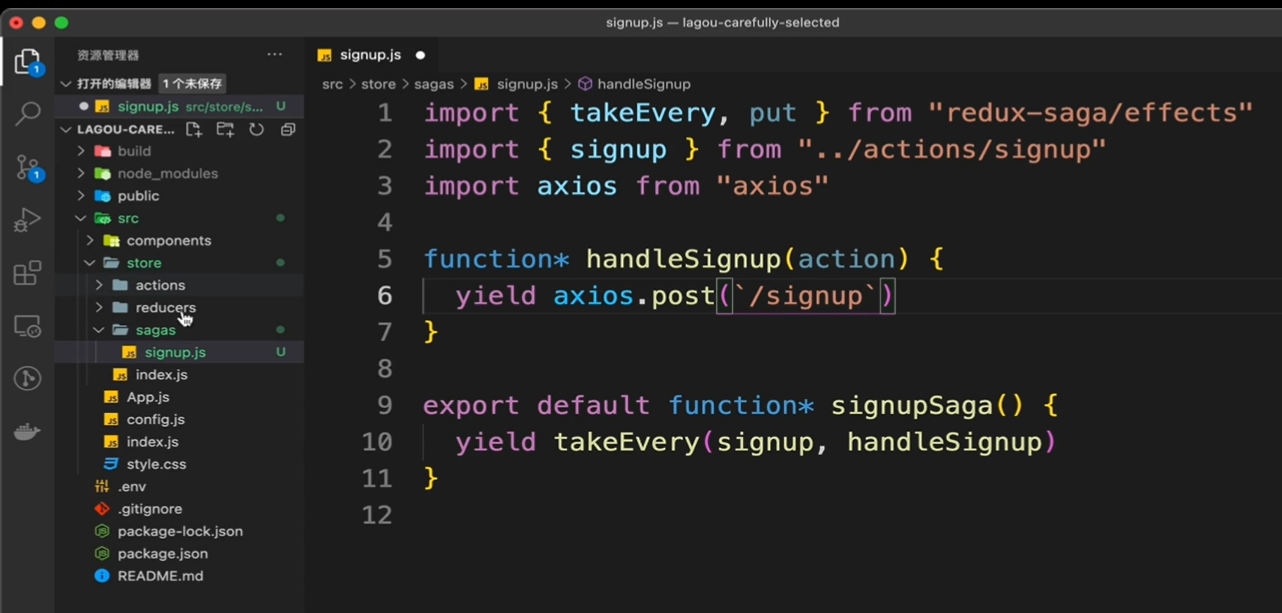Expand the build folder

(x=82, y=151)
